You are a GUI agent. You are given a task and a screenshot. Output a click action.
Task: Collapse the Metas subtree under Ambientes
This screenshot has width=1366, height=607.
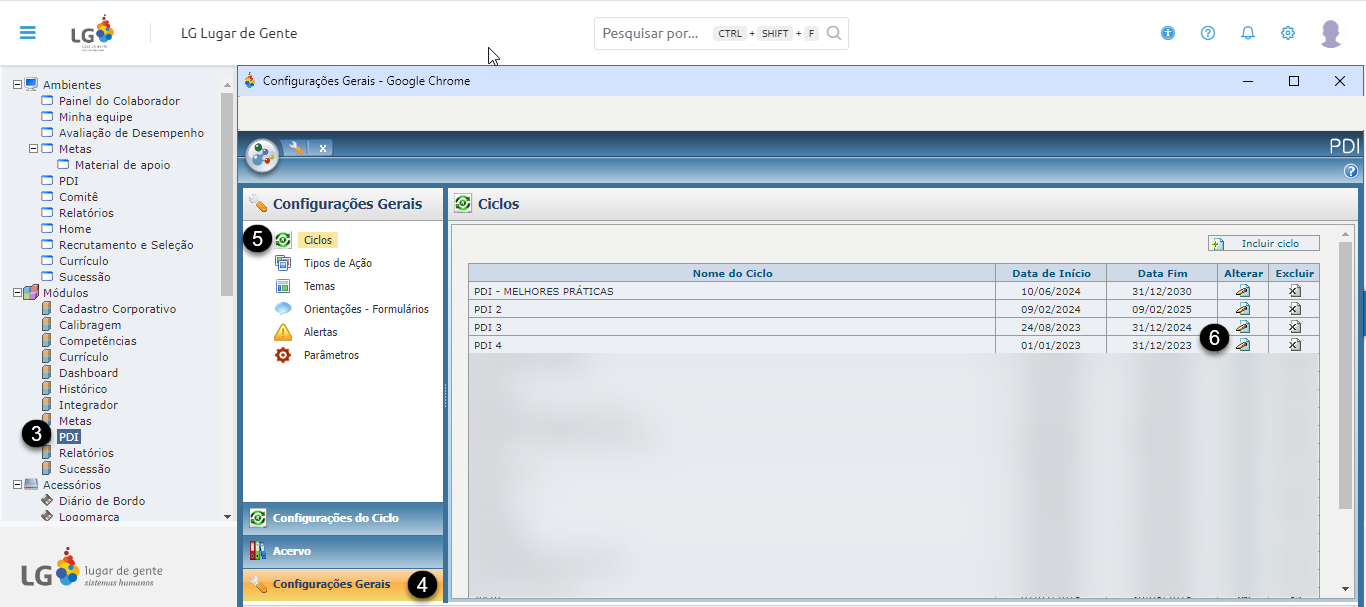pos(33,149)
